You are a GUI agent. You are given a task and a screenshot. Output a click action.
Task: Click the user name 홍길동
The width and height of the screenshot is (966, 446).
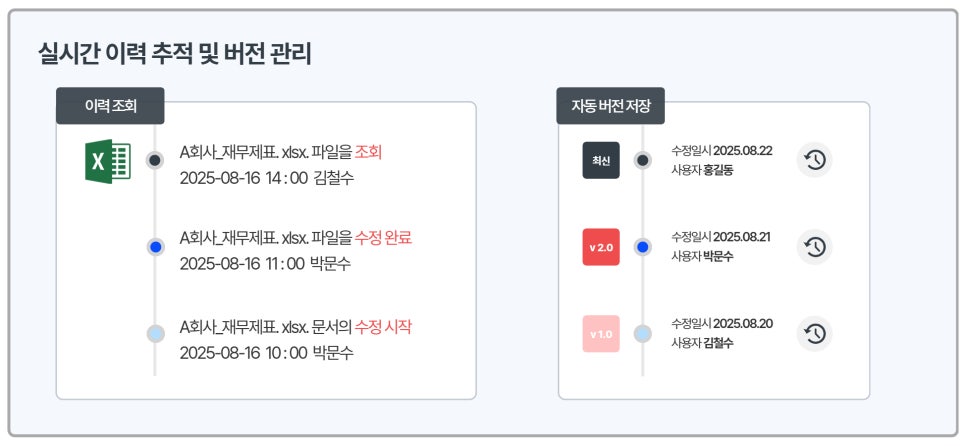(718, 170)
